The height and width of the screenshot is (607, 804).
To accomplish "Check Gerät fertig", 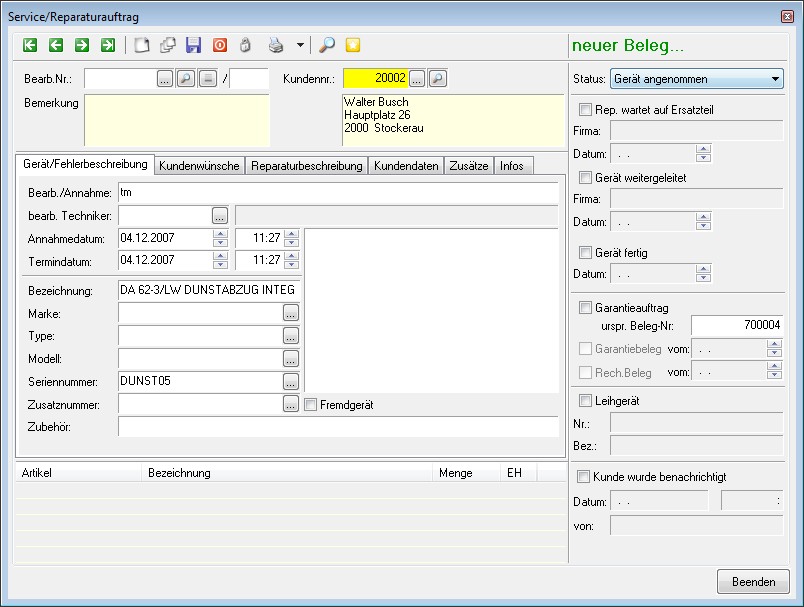I will 585,252.
